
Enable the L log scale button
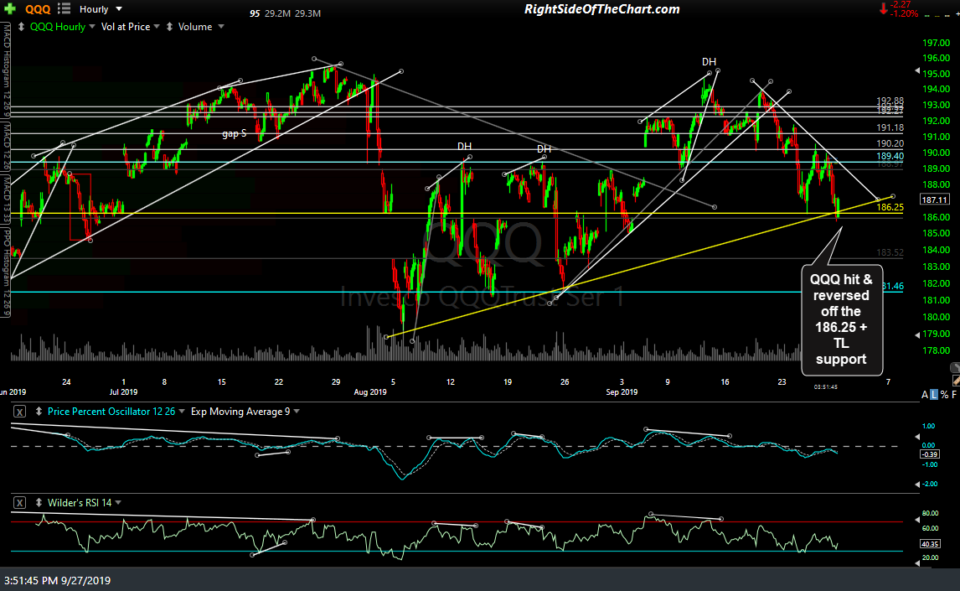pos(934,394)
